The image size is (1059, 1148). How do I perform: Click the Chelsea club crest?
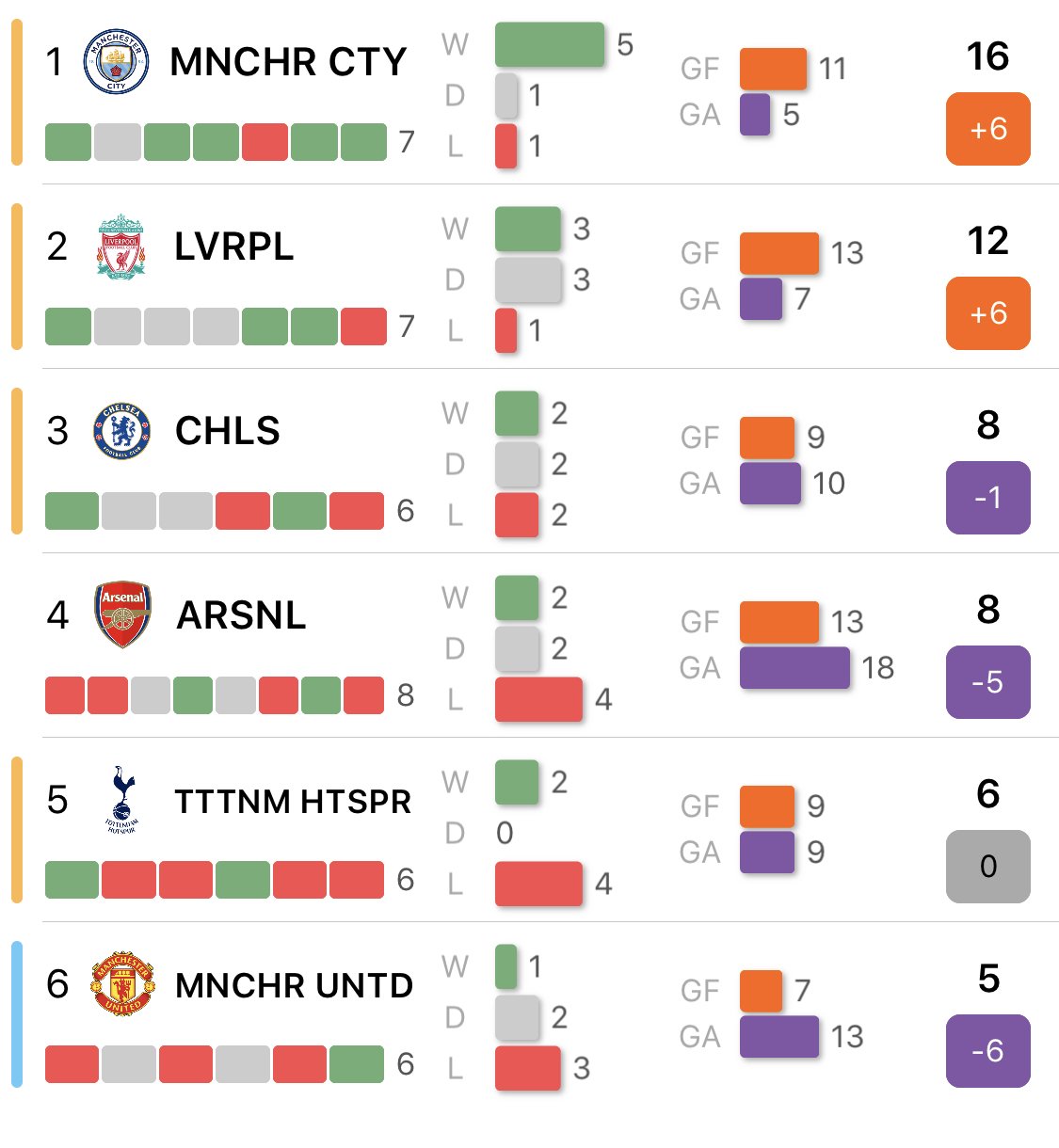(121, 431)
